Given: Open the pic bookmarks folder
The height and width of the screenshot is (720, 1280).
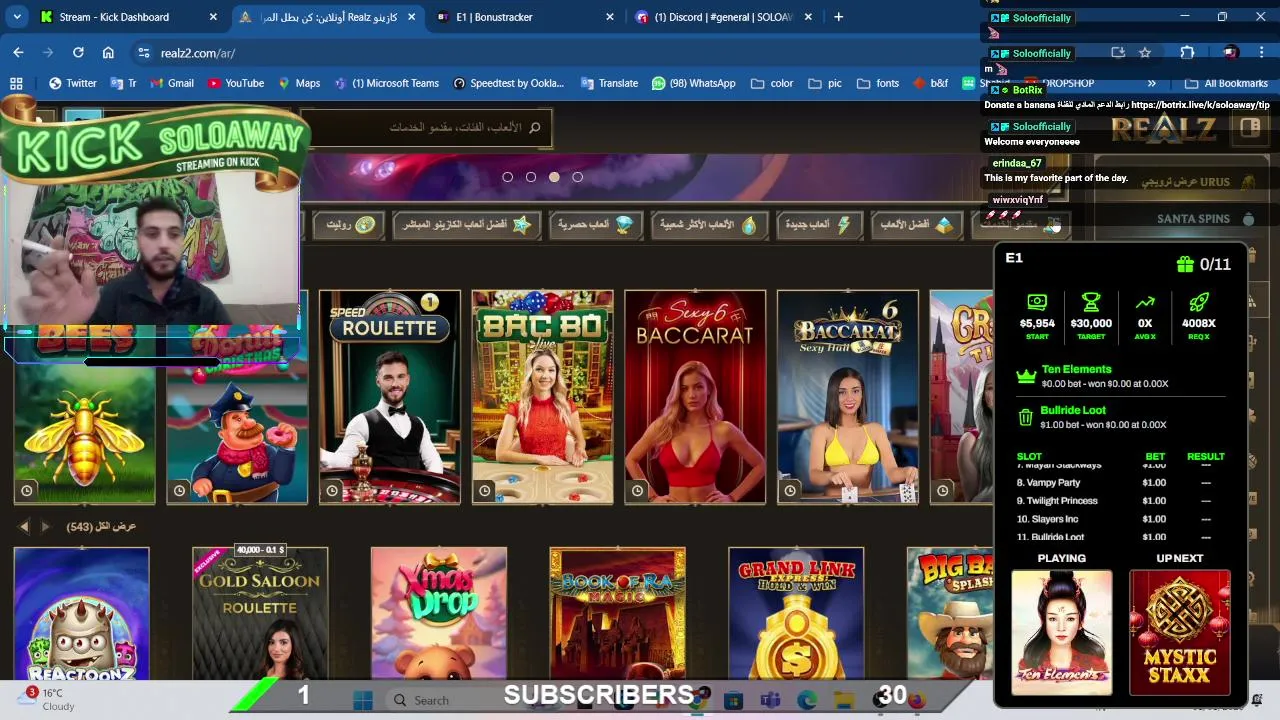Looking at the screenshot, I should [826, 83].
